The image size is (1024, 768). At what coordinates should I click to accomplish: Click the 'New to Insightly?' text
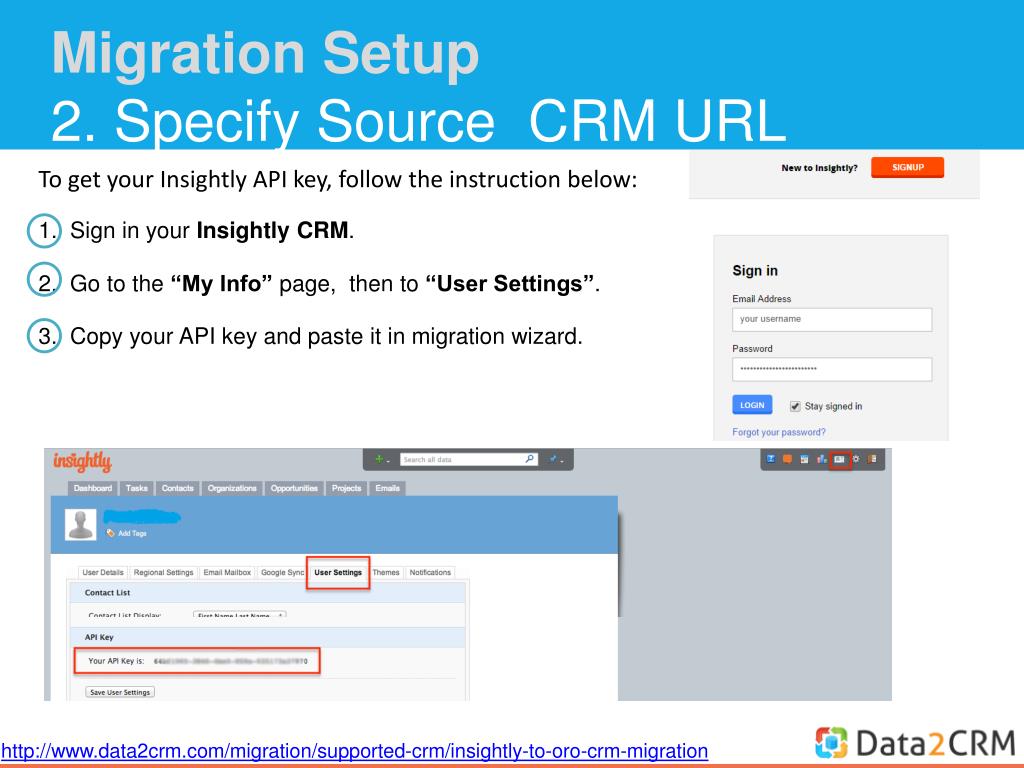coord(819,168)
